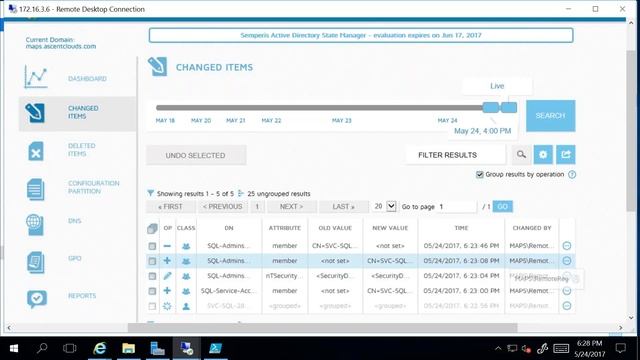Check the SVC-SQL grouped row checkbox

pyautogui.click(x=152, y=306)
